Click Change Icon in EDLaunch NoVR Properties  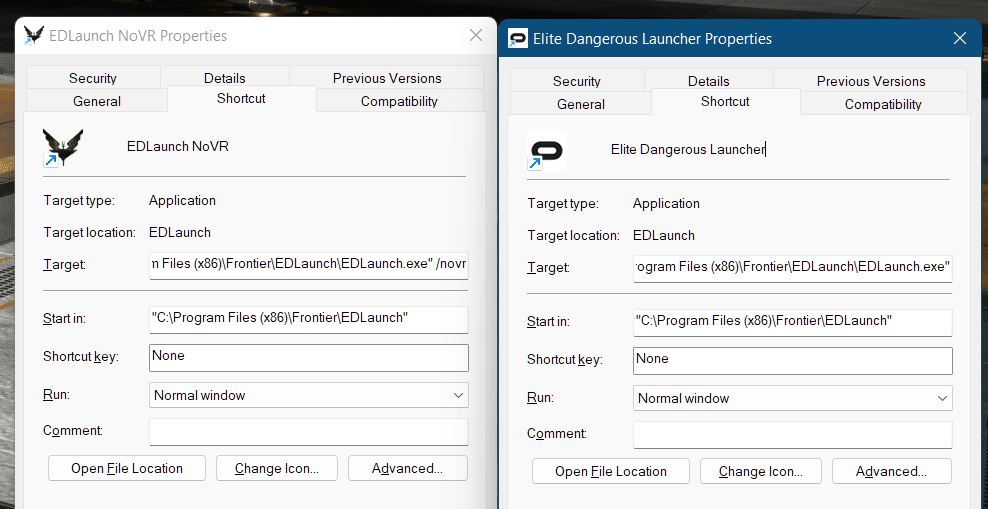point(277,468)
